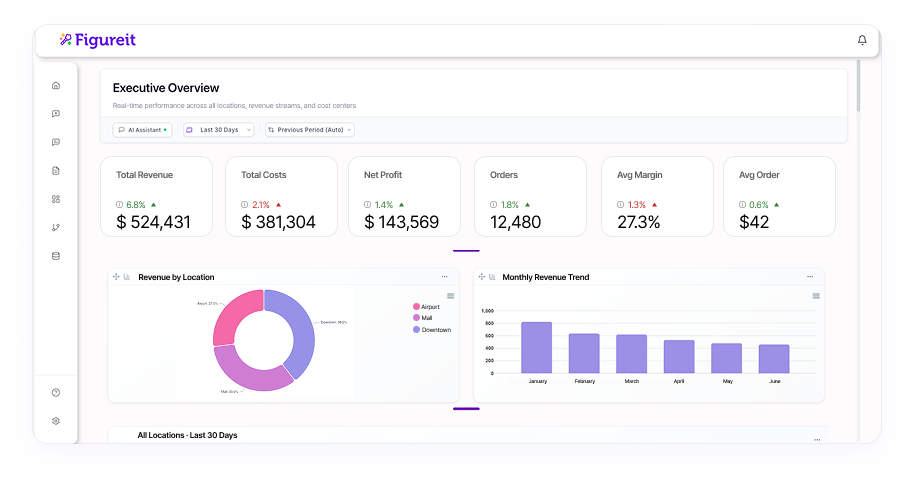Select the Total Revenue card
The width and height of the screenshot is (914, 484).
[156, 197]
